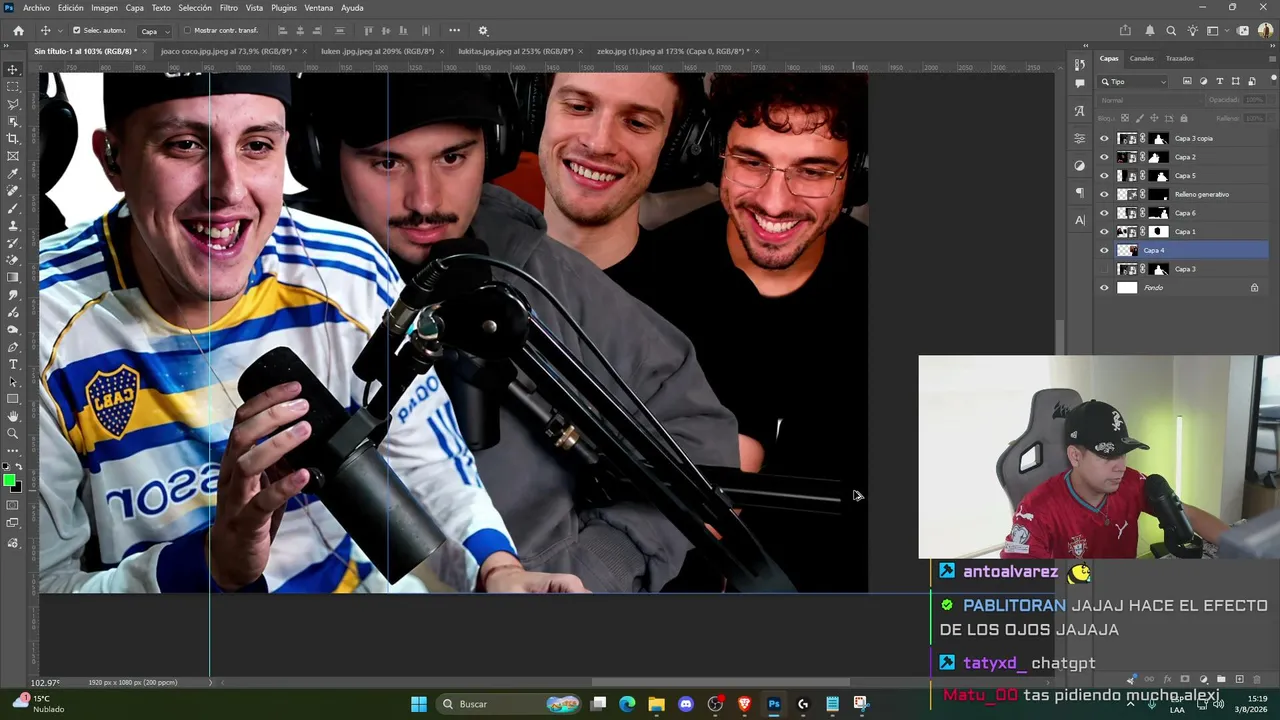Select the Pen tool
The height and width of the screenshot is (720, 1280).
coord(13,347)
